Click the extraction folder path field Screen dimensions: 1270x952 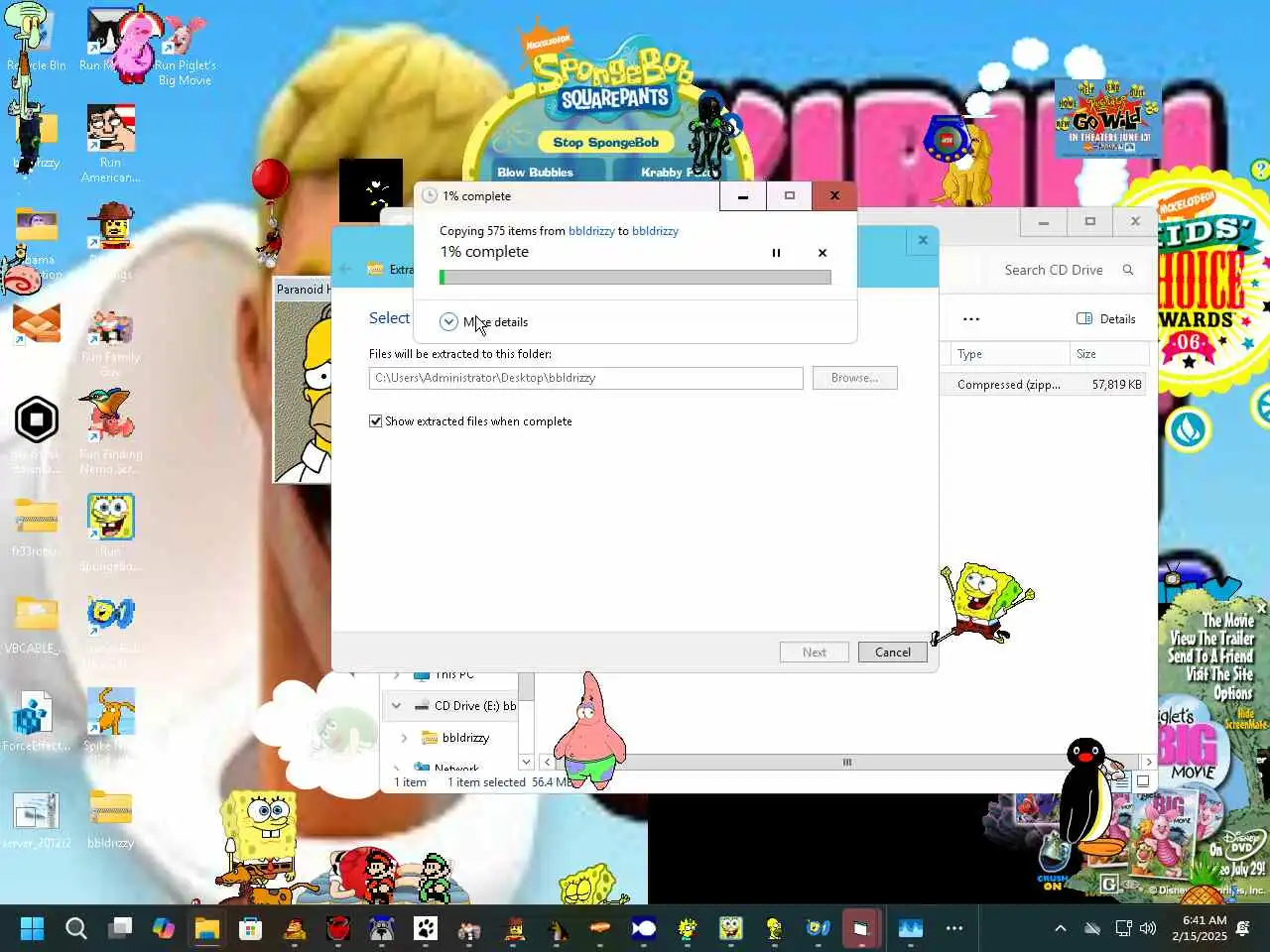click(585, 378)
